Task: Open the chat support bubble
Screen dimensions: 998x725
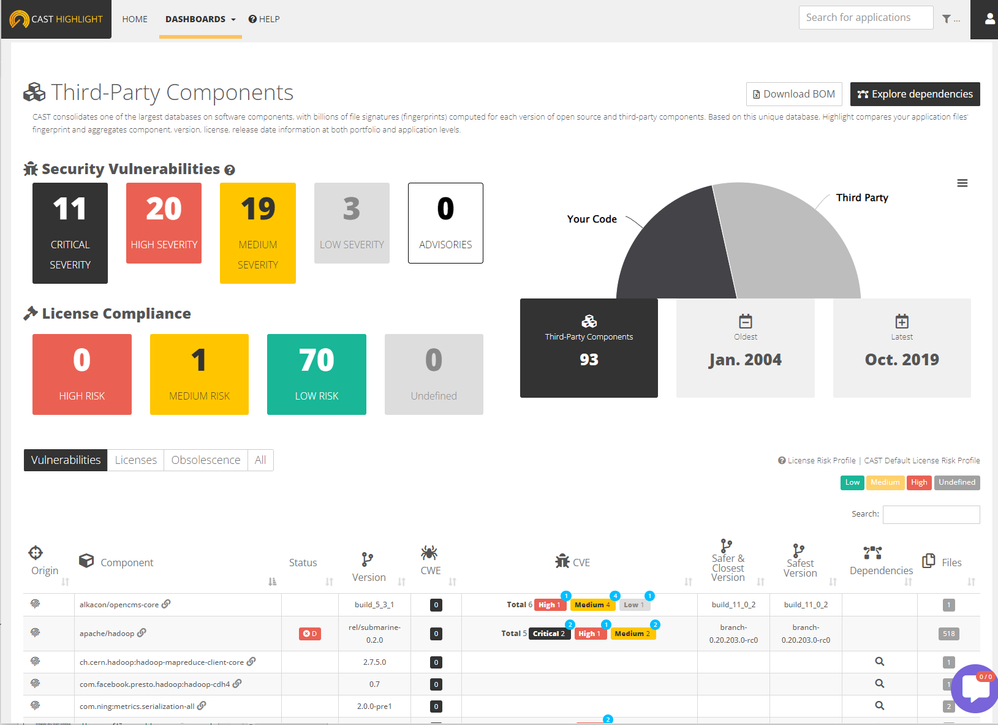Action: click(974, 688)
